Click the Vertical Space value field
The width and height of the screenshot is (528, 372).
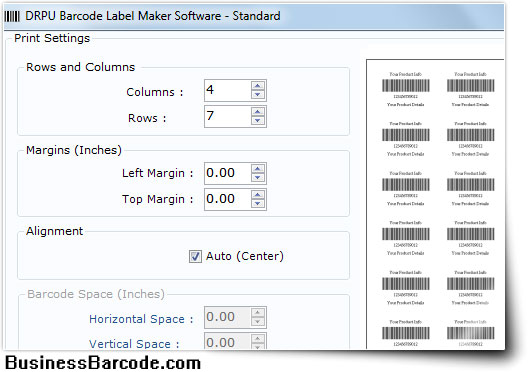[x=228, y=341]
